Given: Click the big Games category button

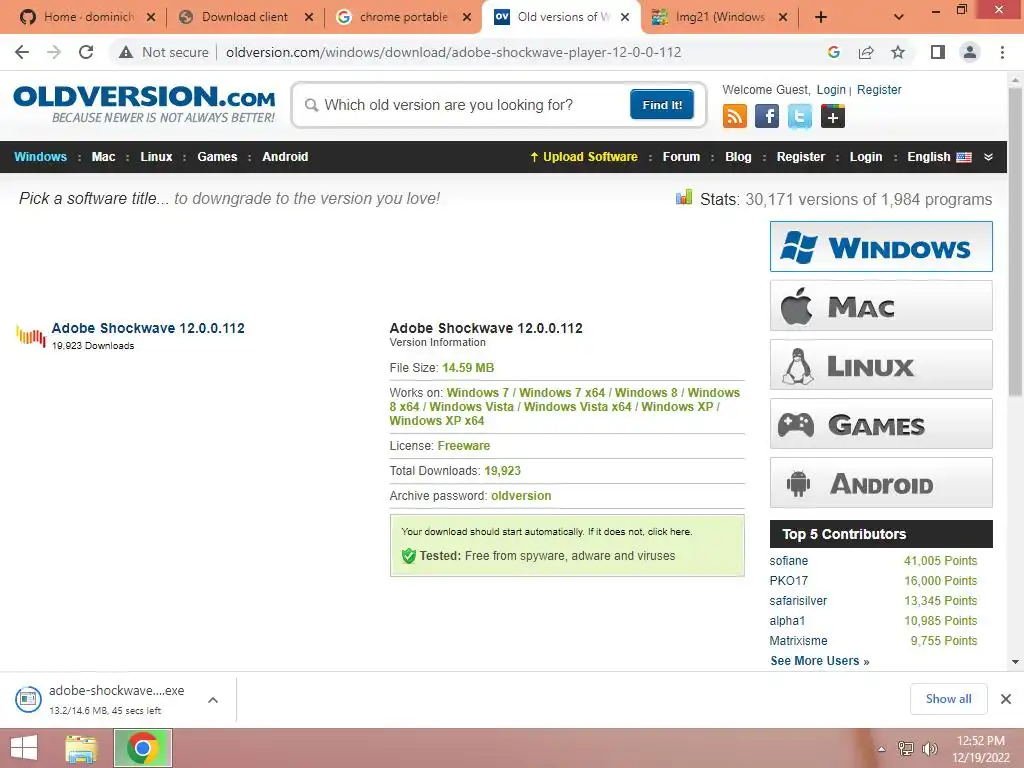Looking at the screenshot, I should 881,424.
